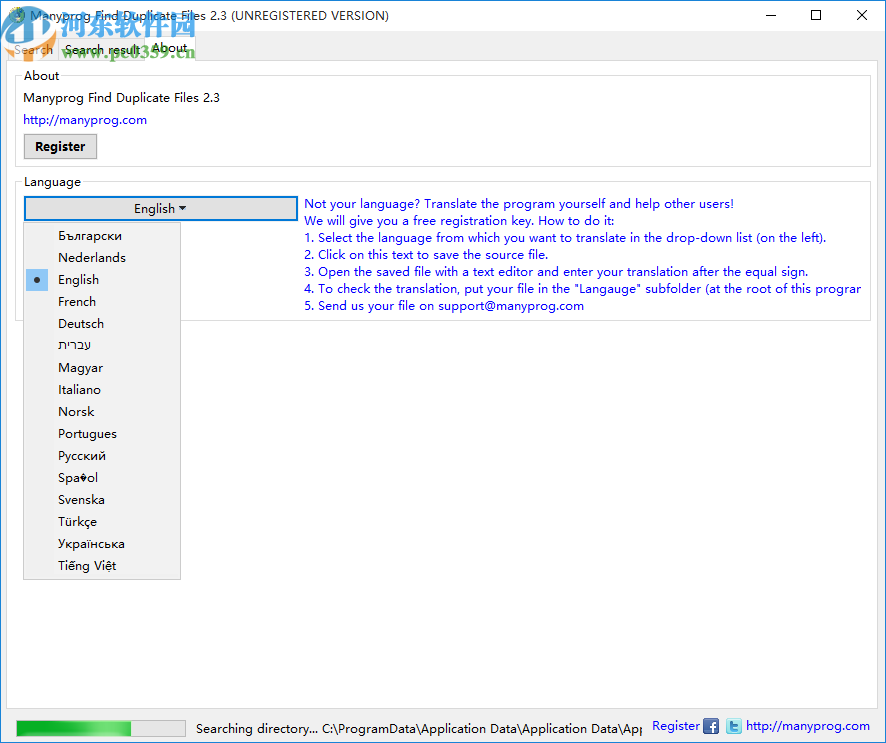The width and height of the screenshot is (886, 743).
Task: Open the Twitter icon in status bar
Action: click(x=733, y=726)
